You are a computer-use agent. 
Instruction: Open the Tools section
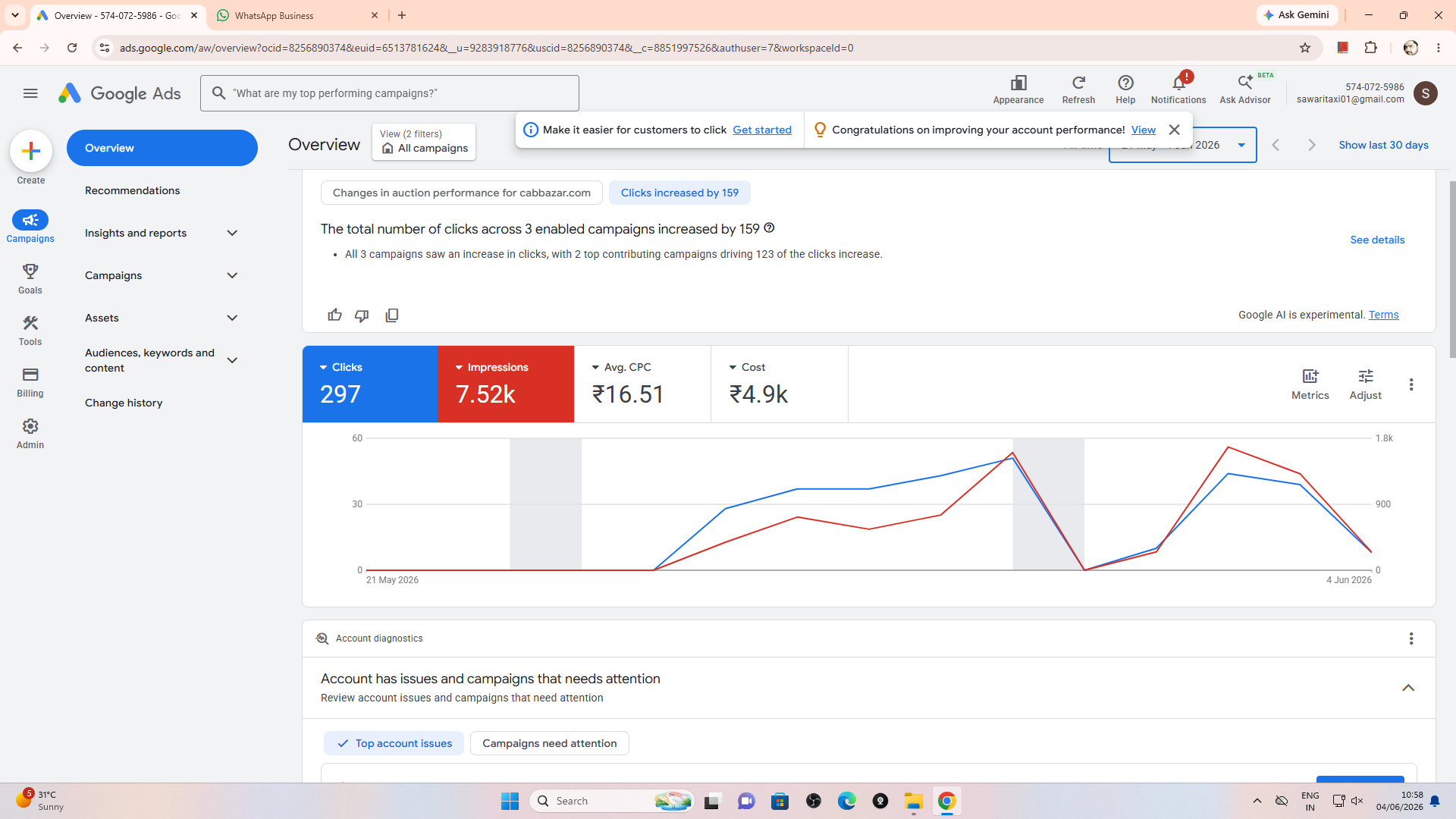[x=30, y=330]
